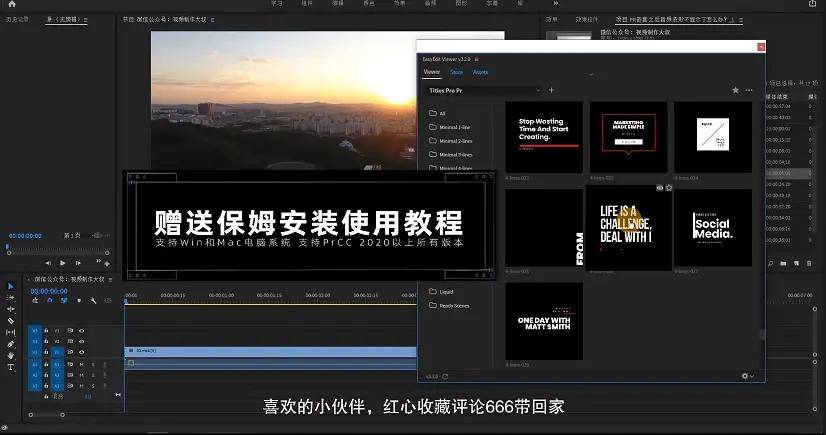Toggle timeline Snap magnet icon

[50, 301]
